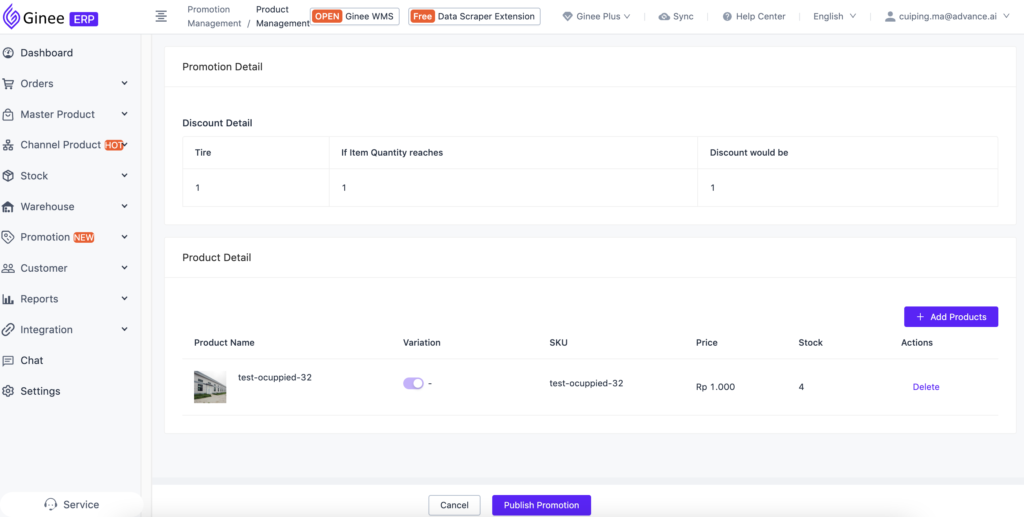
Task: Click the Stock box icon
Action: tap(8, 176)
